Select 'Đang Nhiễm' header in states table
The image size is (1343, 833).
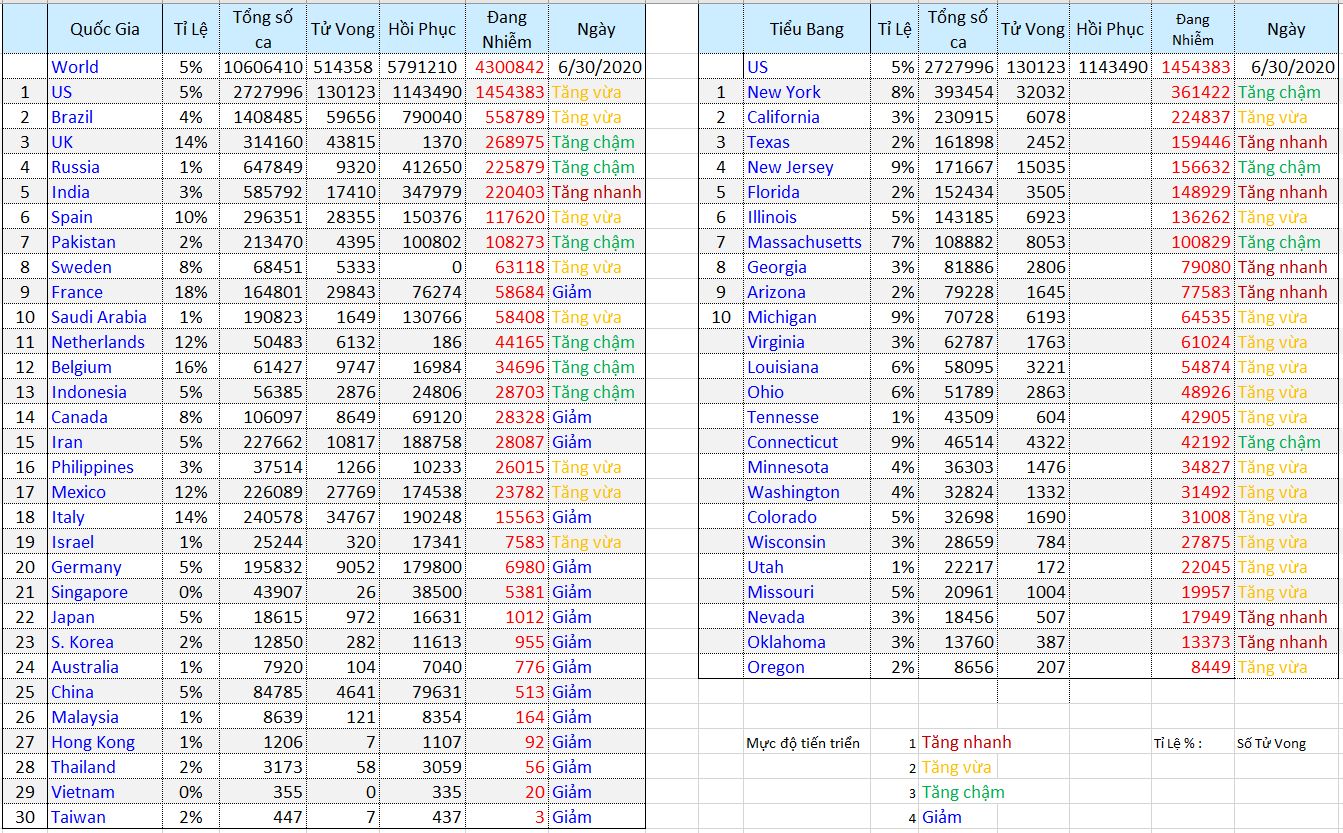(1192, 29)
